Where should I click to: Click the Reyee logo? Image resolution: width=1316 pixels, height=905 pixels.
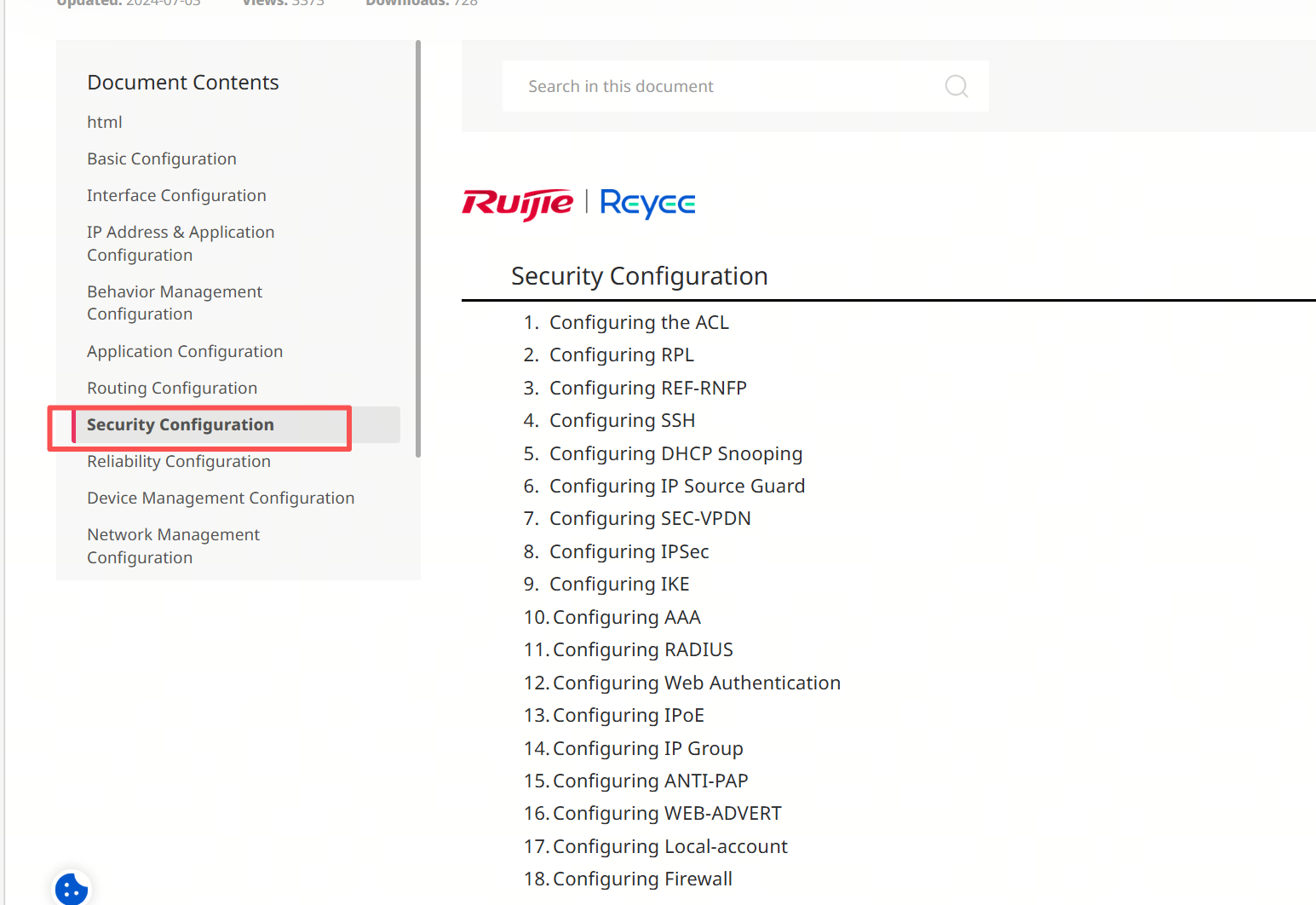(x=647, y=204)
